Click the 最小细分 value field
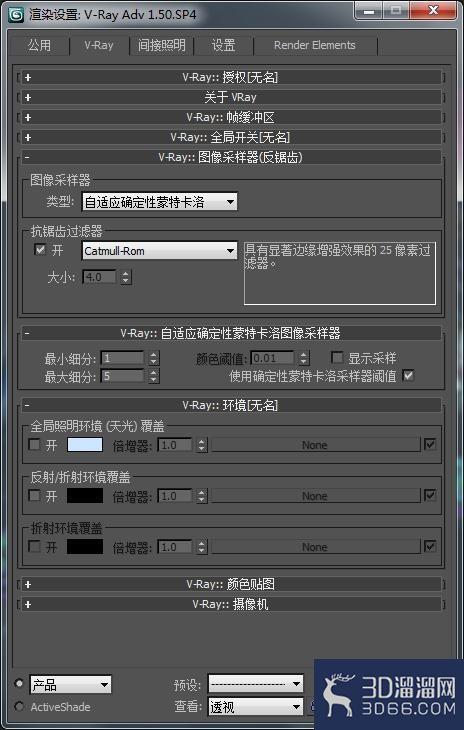Image resolution: width=464 pixels, height=730 pixels. (123, 358)
